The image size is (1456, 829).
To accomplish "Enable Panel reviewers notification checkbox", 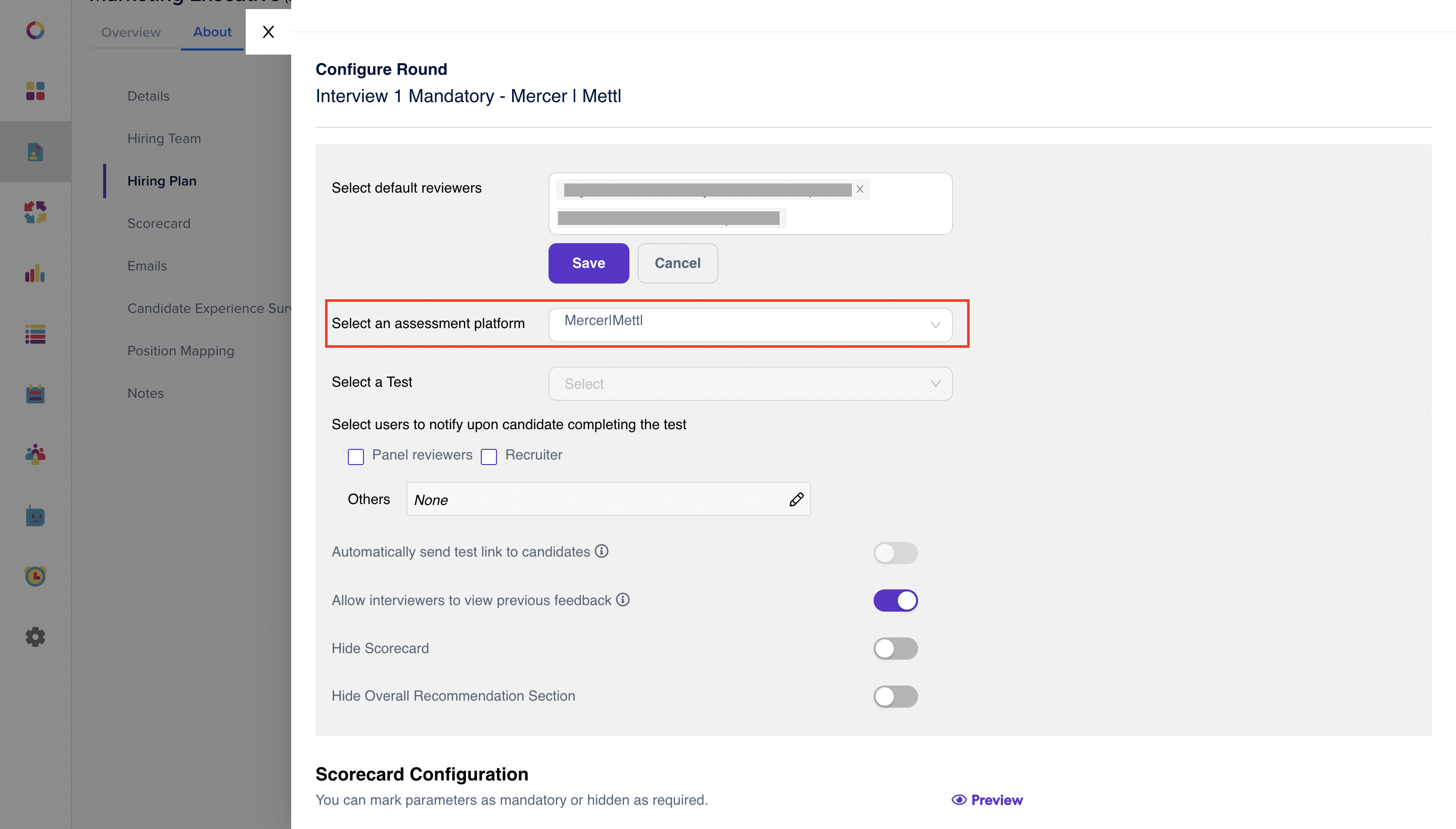I will click(355, 456).
